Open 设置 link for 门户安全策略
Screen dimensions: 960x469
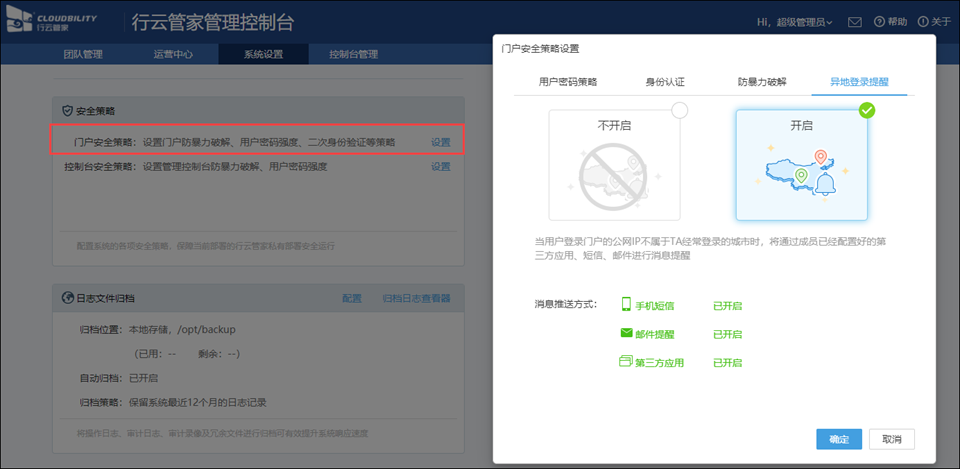pos(440,142)
